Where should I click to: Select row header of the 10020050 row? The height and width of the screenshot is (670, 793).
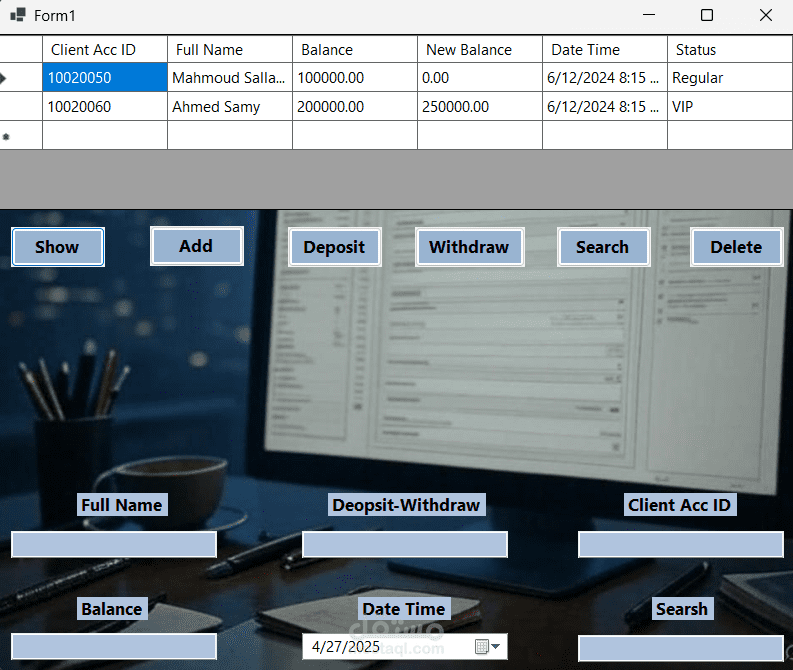[21, 77]
